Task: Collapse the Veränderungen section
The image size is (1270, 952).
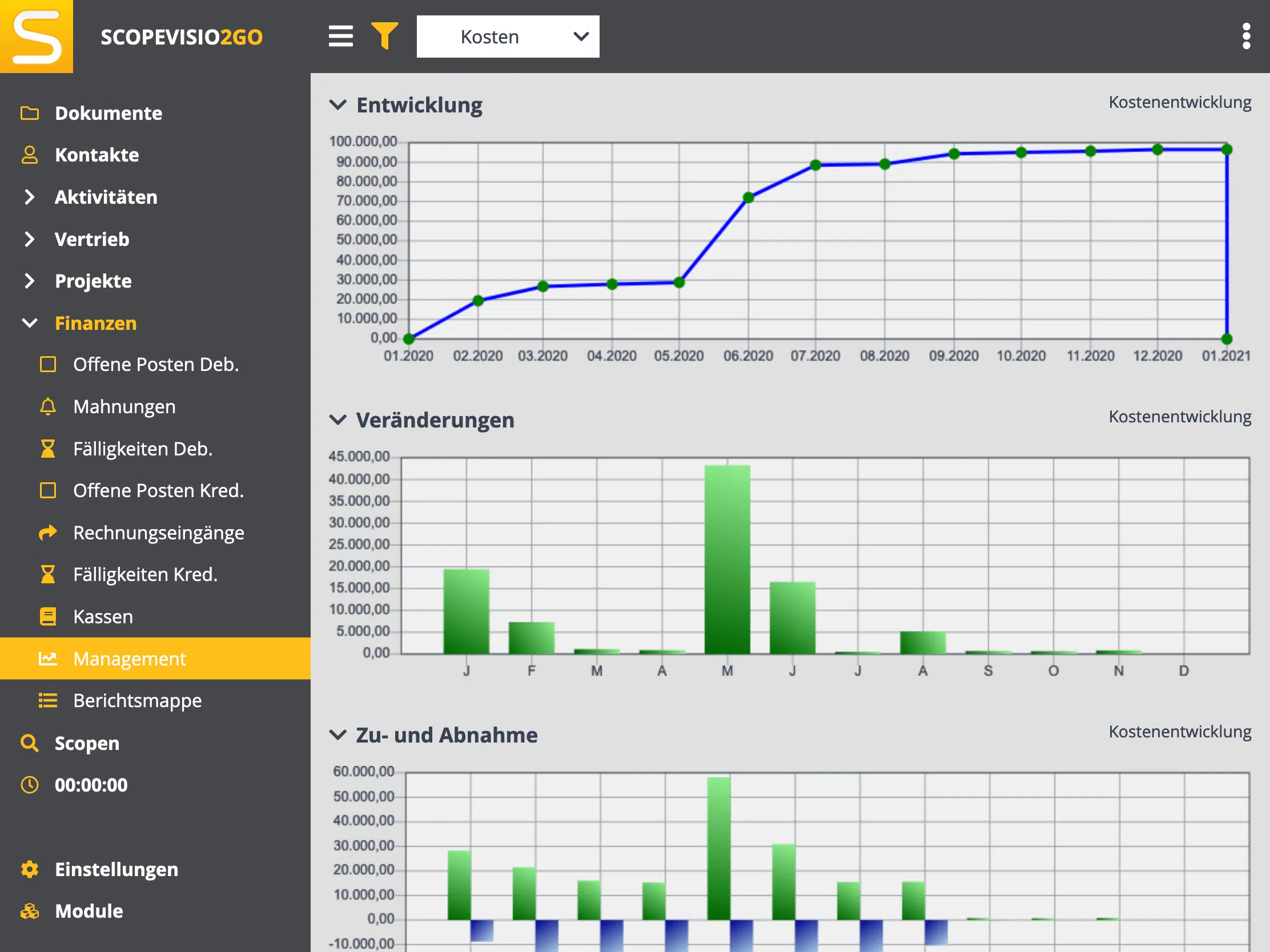Action: pos(338,420)
